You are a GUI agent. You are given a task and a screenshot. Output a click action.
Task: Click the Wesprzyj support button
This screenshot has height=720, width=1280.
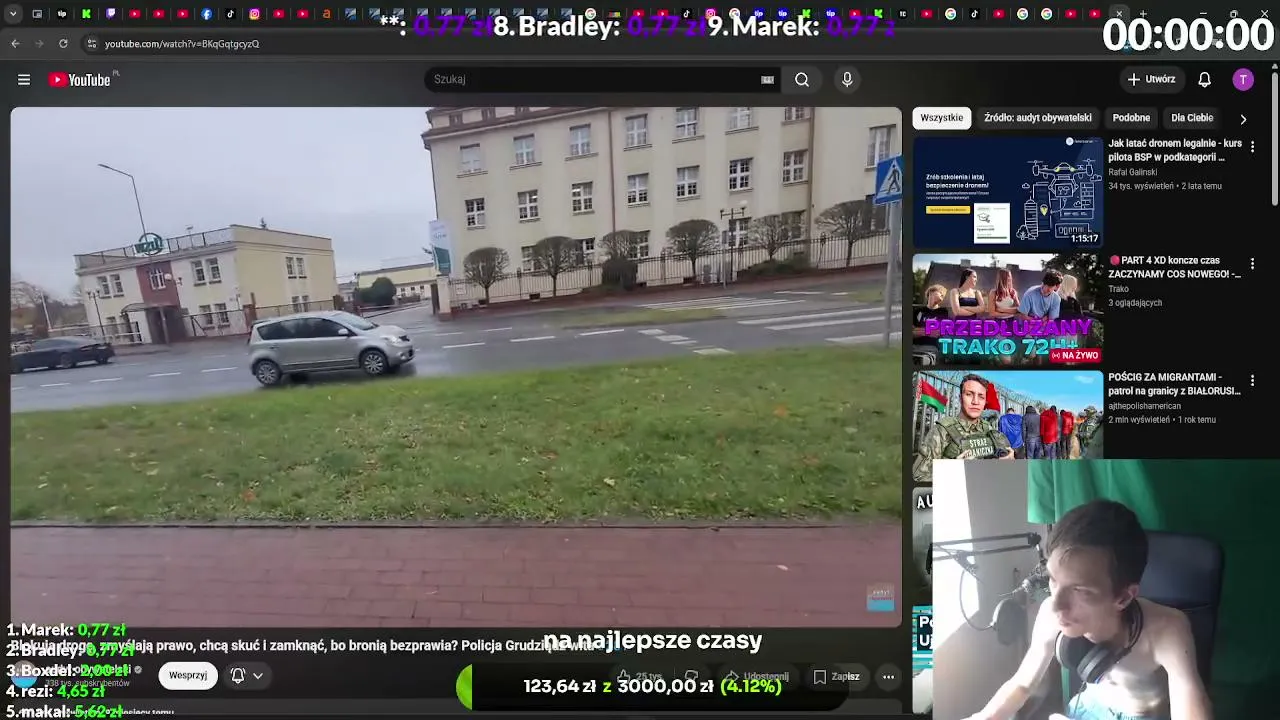188,675
